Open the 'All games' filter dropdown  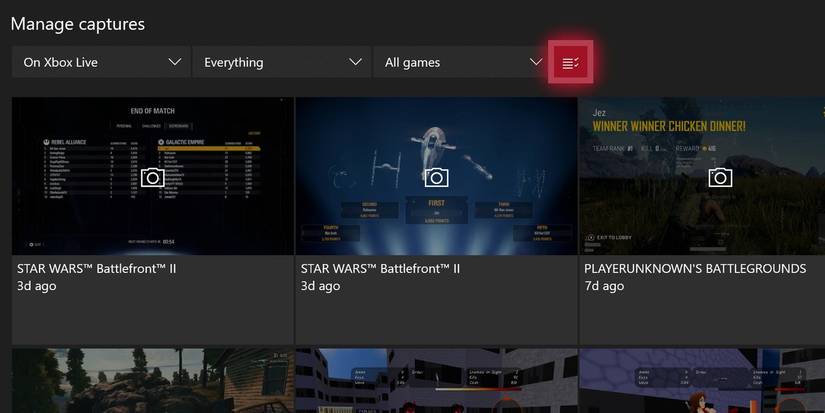460,62
